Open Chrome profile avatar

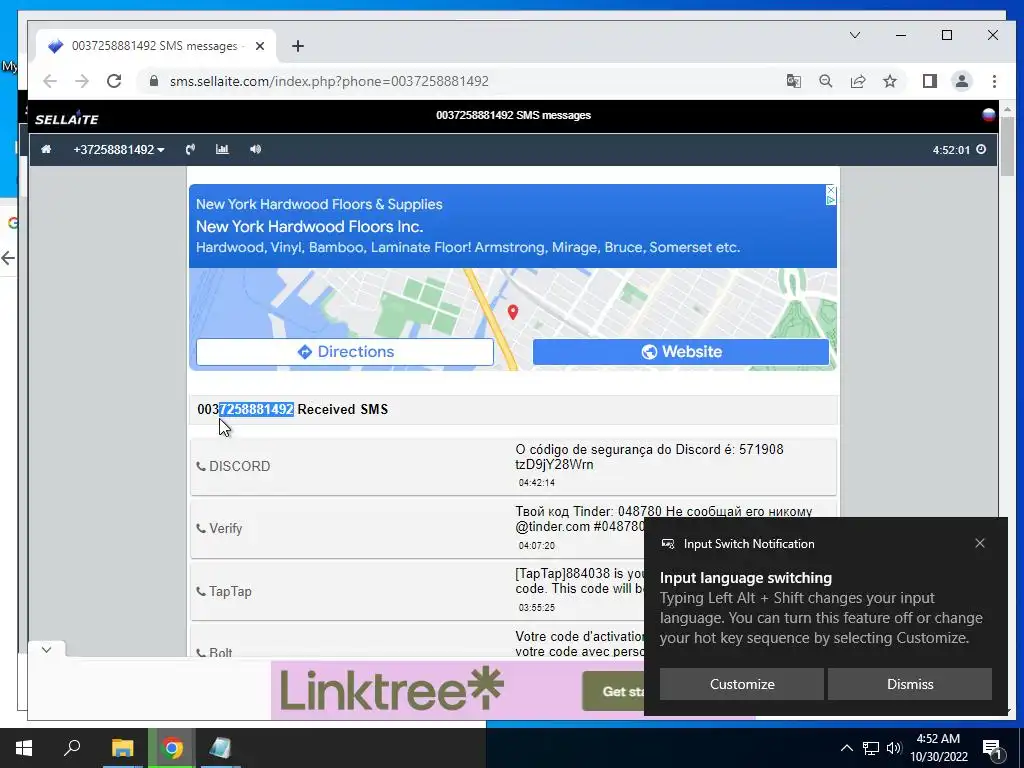(961, 81)
